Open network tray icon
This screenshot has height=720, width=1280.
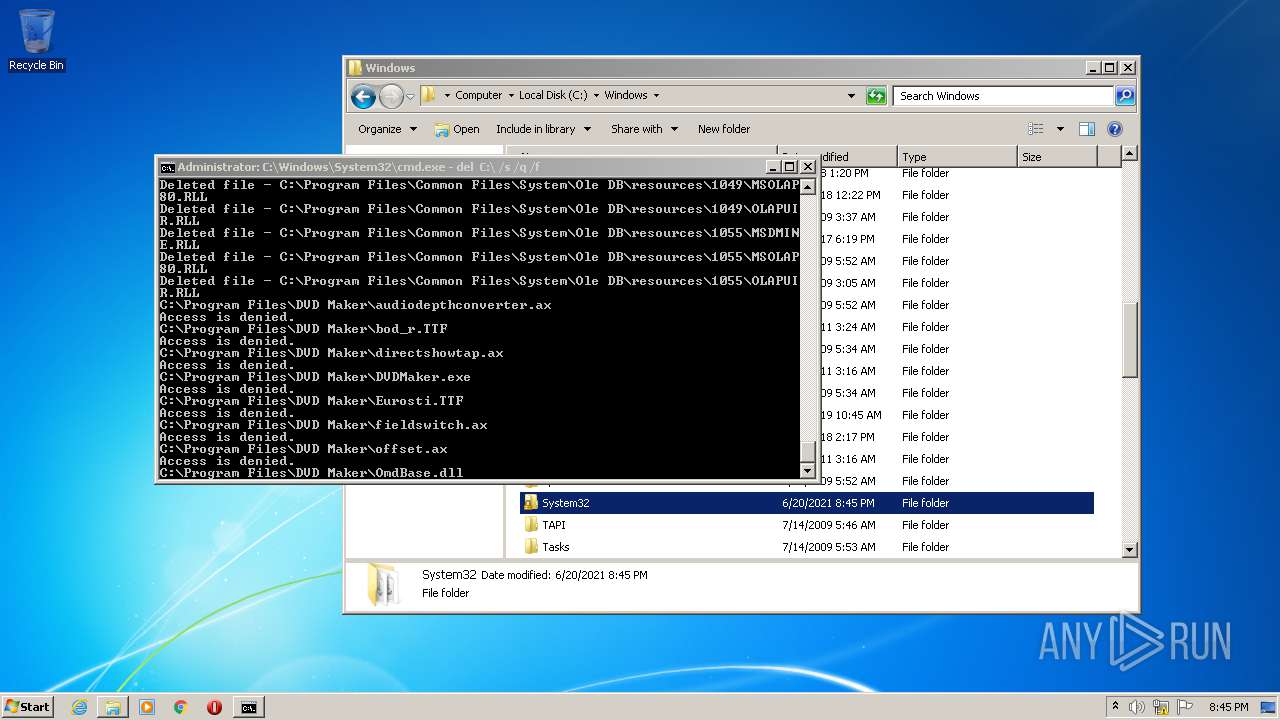click(1161, 707)
